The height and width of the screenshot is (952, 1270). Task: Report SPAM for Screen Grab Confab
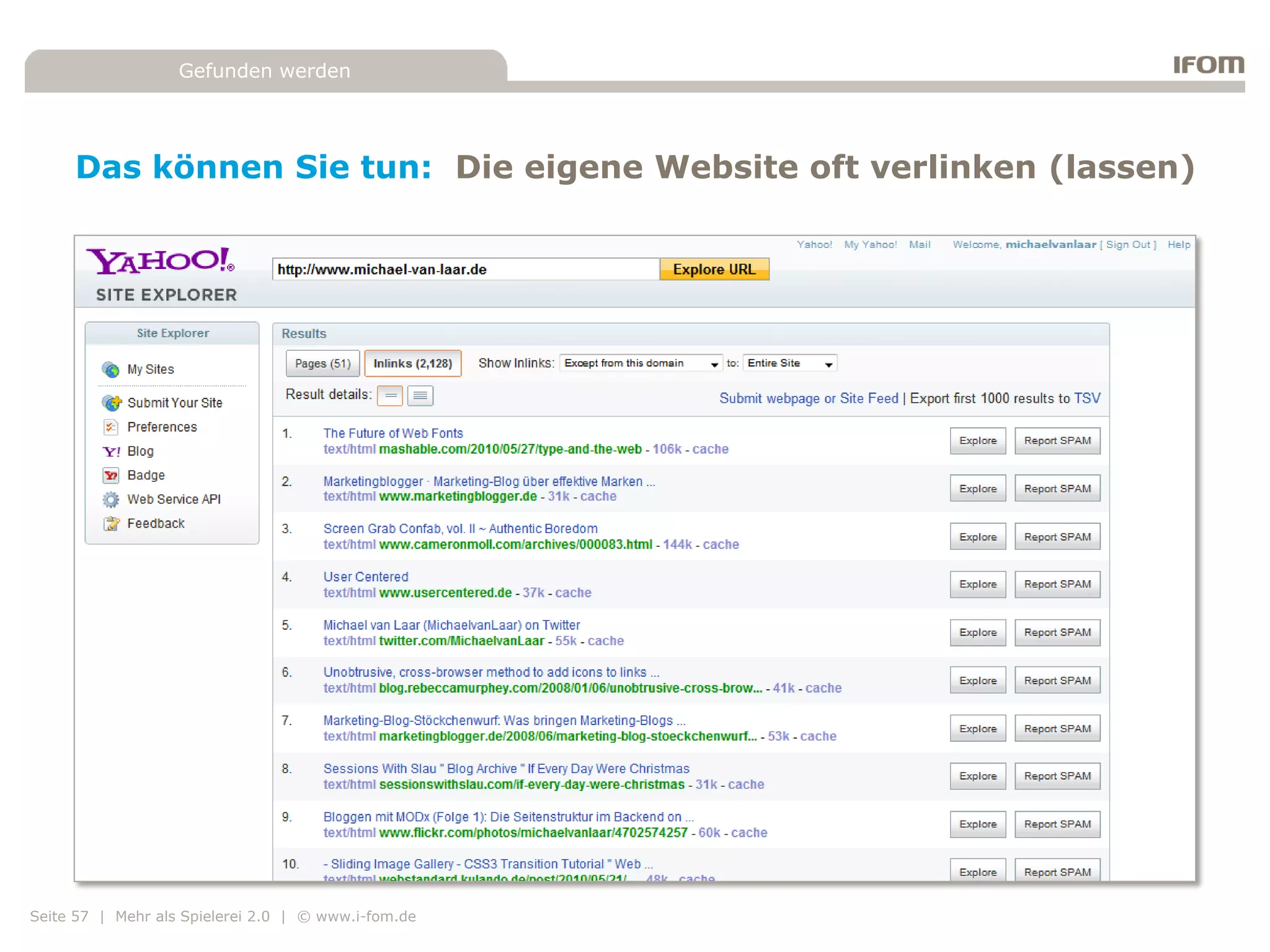click(x=1057, y=537)
